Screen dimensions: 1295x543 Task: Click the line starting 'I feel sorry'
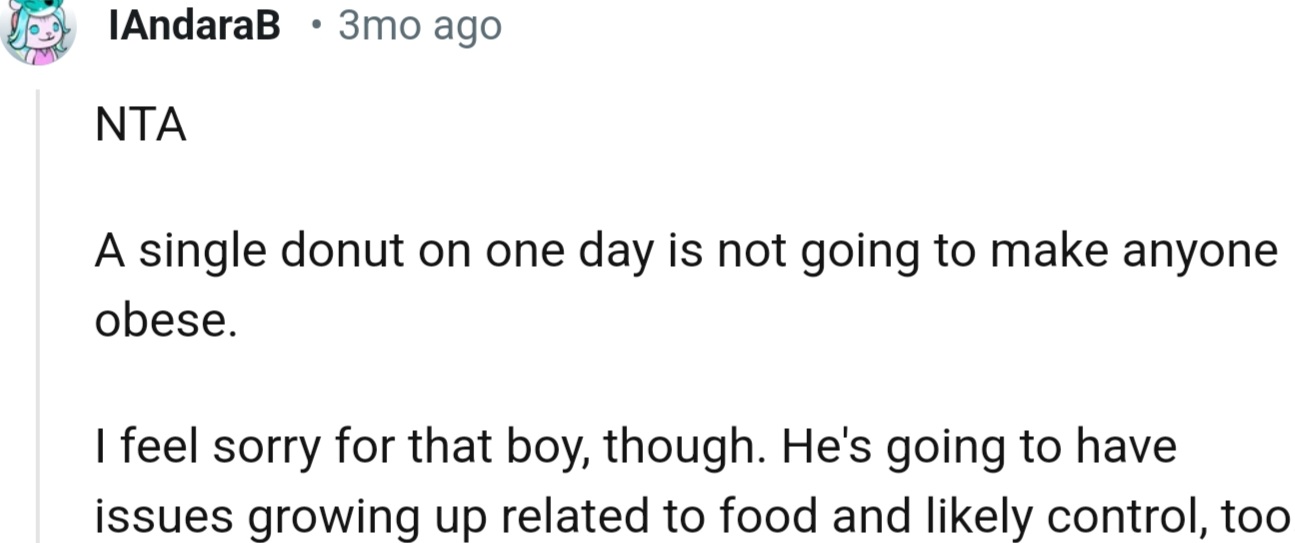(x=635, y=446)
